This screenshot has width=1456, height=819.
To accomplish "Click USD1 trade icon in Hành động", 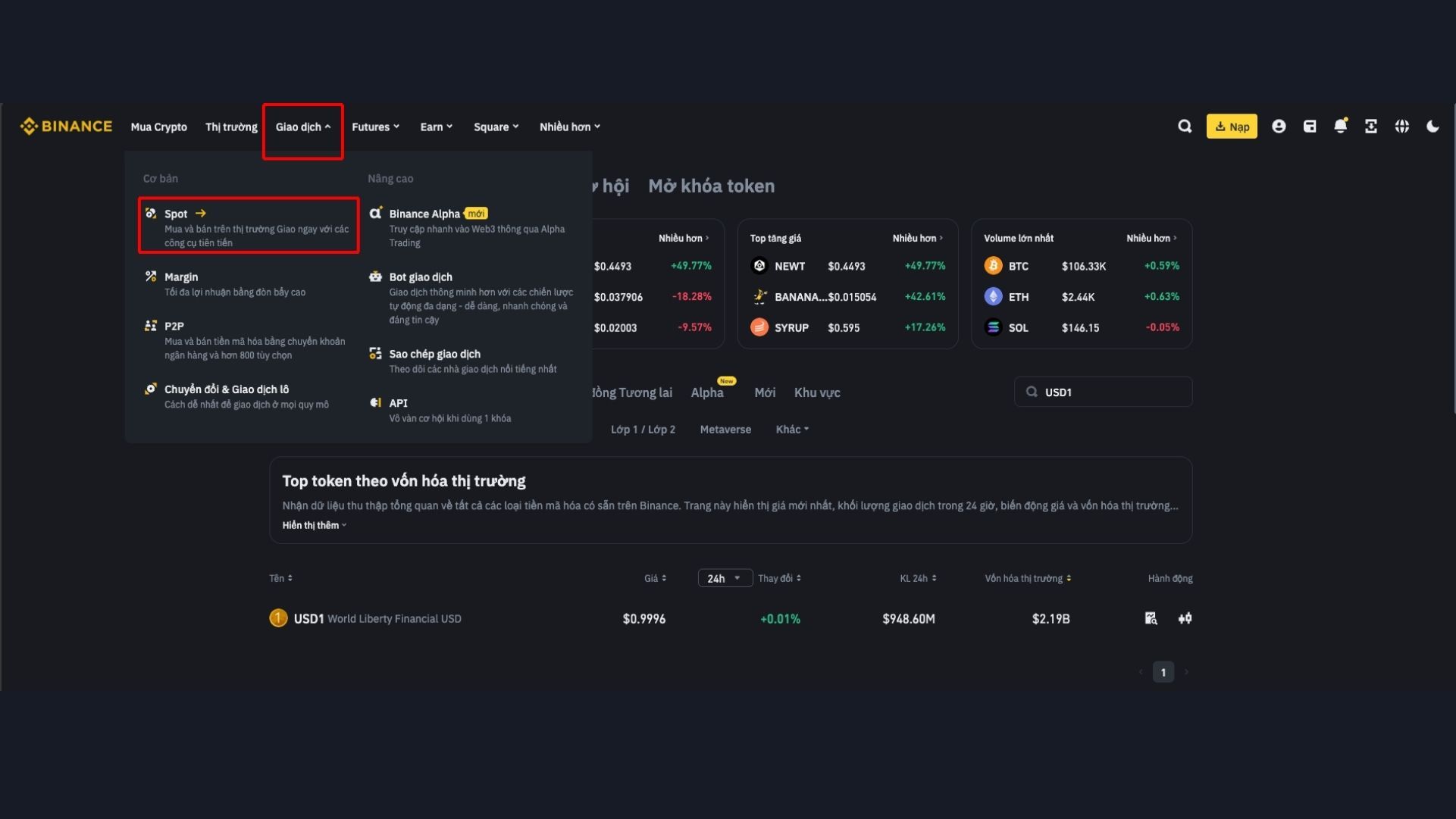I will 1185,618.
